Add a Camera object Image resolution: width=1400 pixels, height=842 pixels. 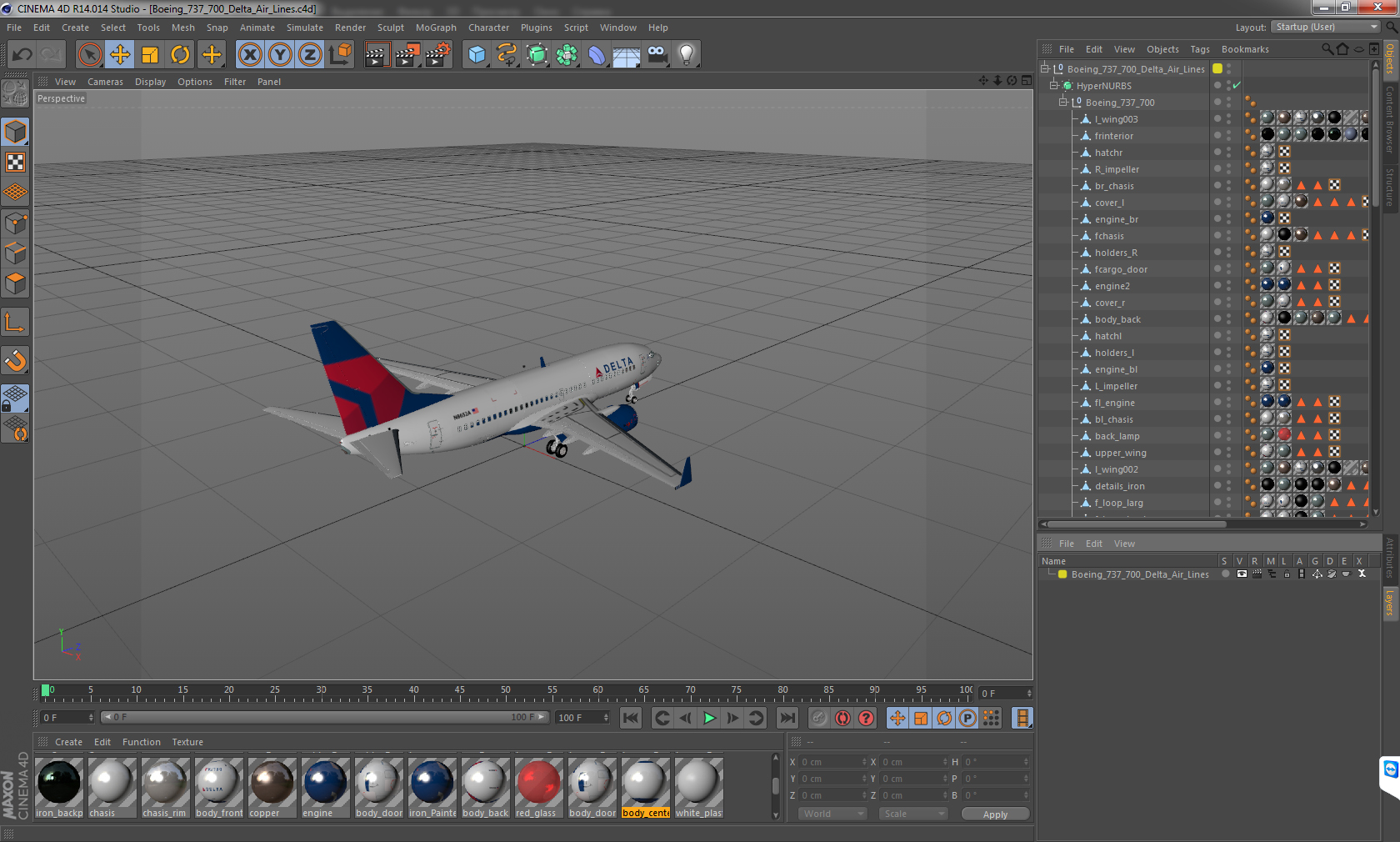(657, 55)
